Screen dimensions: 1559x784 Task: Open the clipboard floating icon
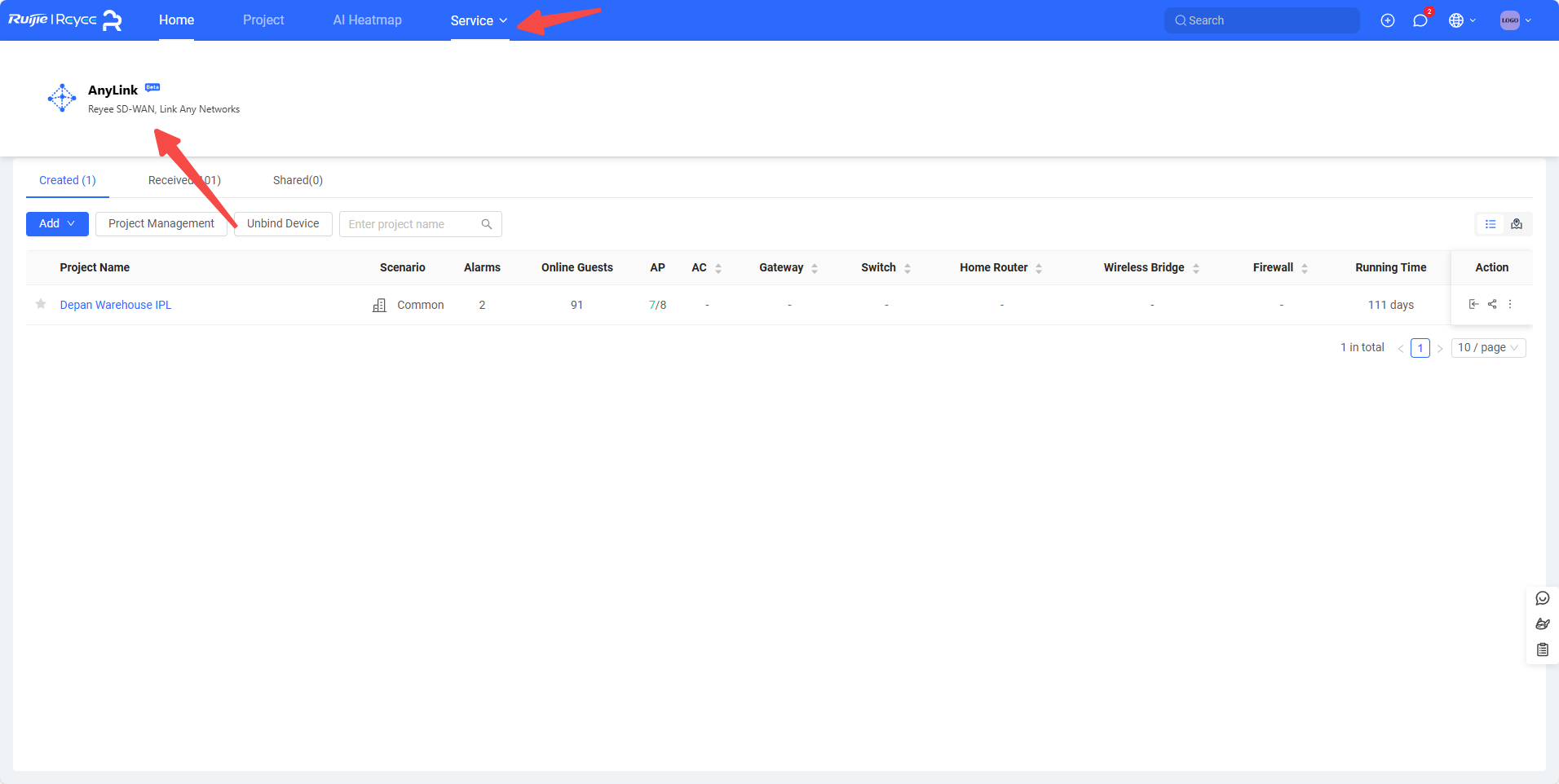point(1543,650)
